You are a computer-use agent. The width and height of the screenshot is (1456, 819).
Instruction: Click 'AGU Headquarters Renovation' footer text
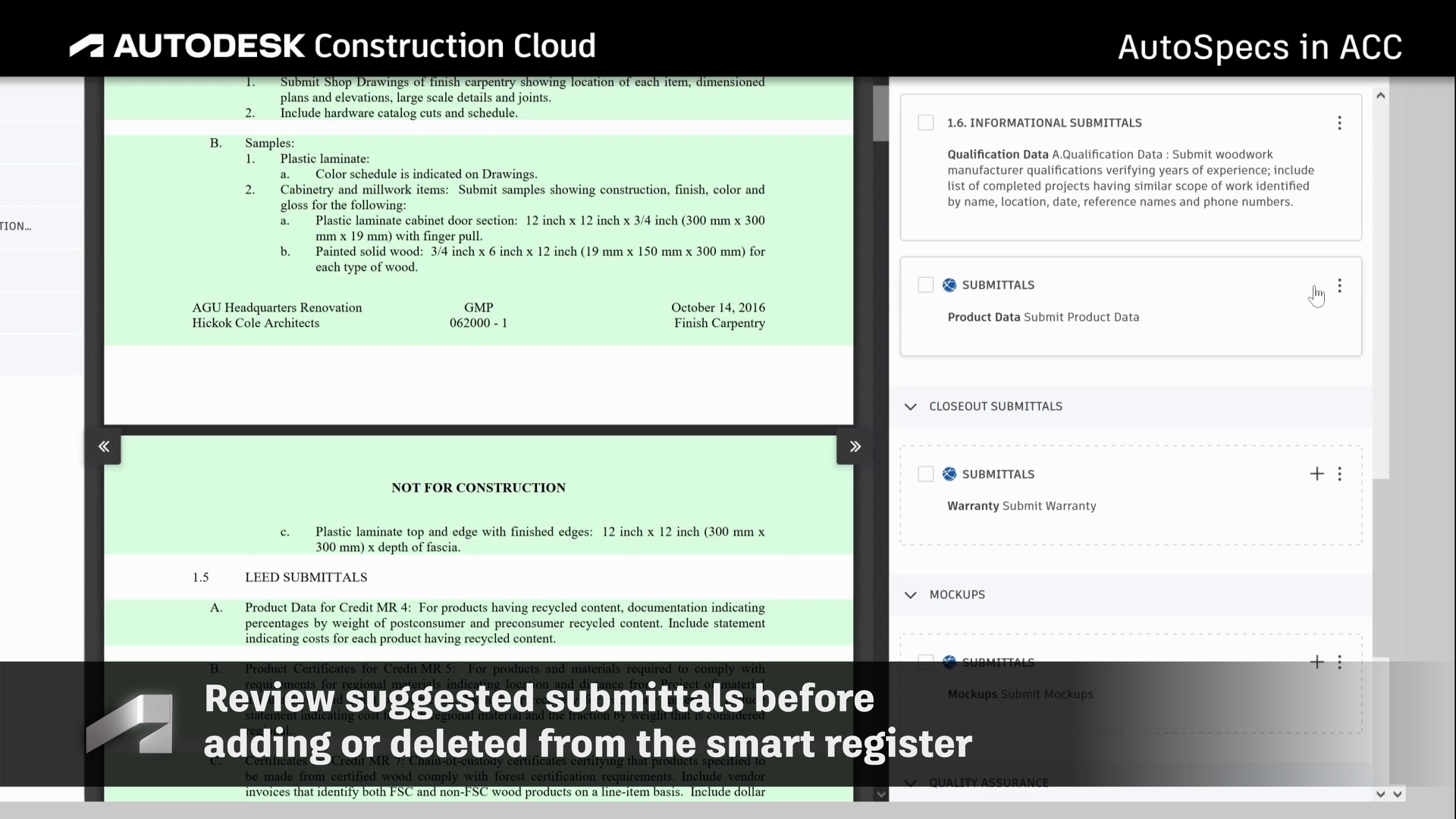[x=277, y=307]
